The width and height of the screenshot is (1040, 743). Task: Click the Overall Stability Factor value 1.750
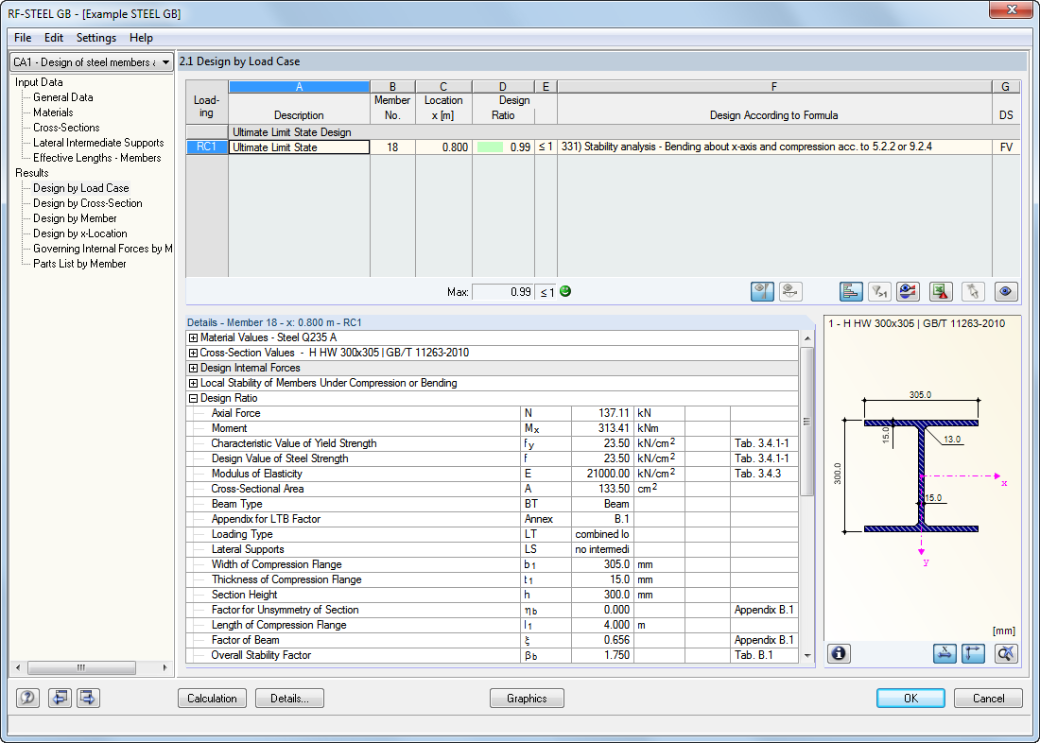pyautogui.click(x=602, y=655)
